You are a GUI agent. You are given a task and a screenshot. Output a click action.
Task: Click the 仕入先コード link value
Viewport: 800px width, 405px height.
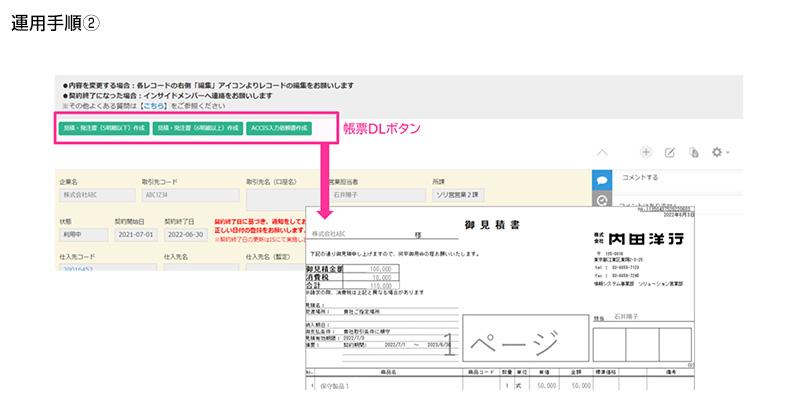click(x=78, y=268)
